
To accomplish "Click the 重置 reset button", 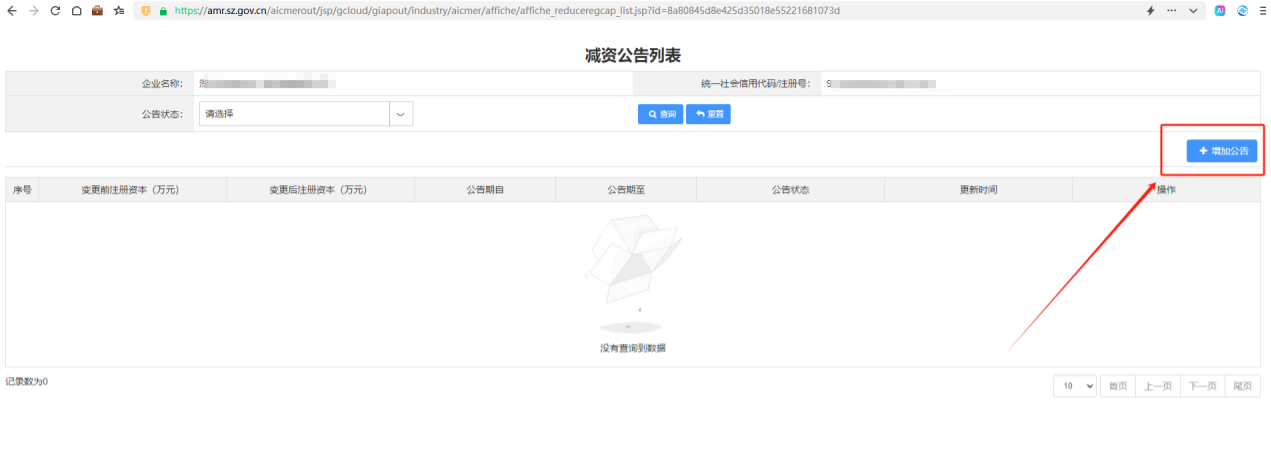I will click(708, 114).
